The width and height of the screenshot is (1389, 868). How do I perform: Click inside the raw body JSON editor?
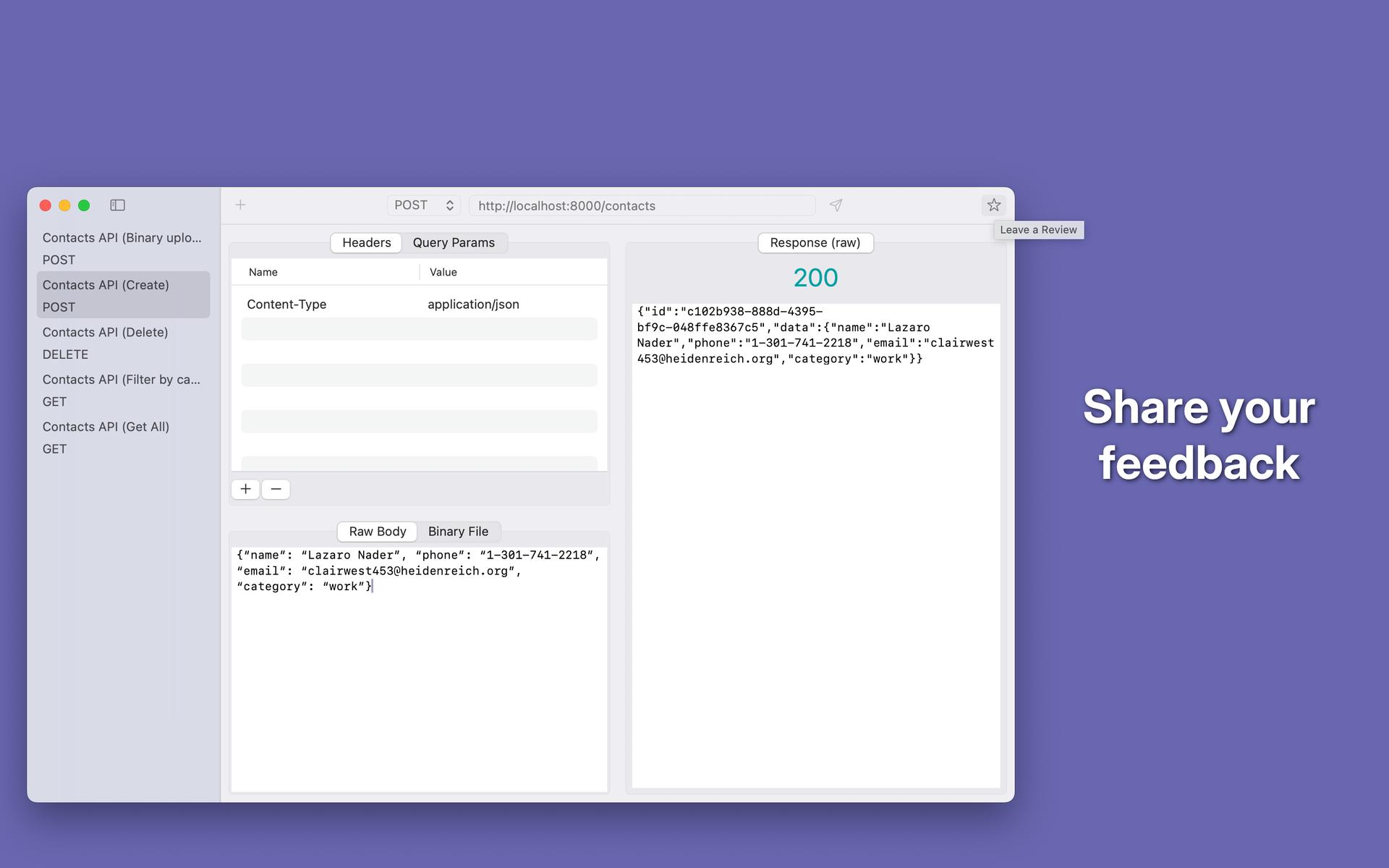coord(418,673)
